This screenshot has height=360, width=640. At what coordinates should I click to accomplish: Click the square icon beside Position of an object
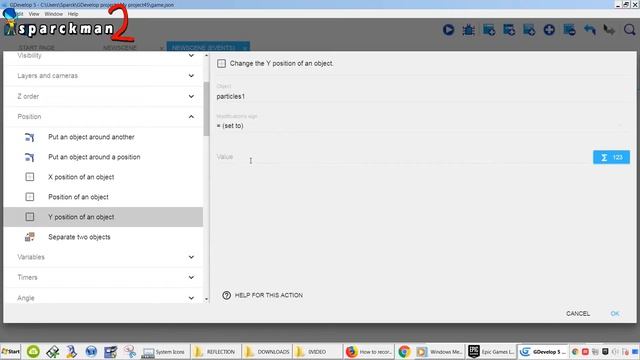(x=29, y=197)
